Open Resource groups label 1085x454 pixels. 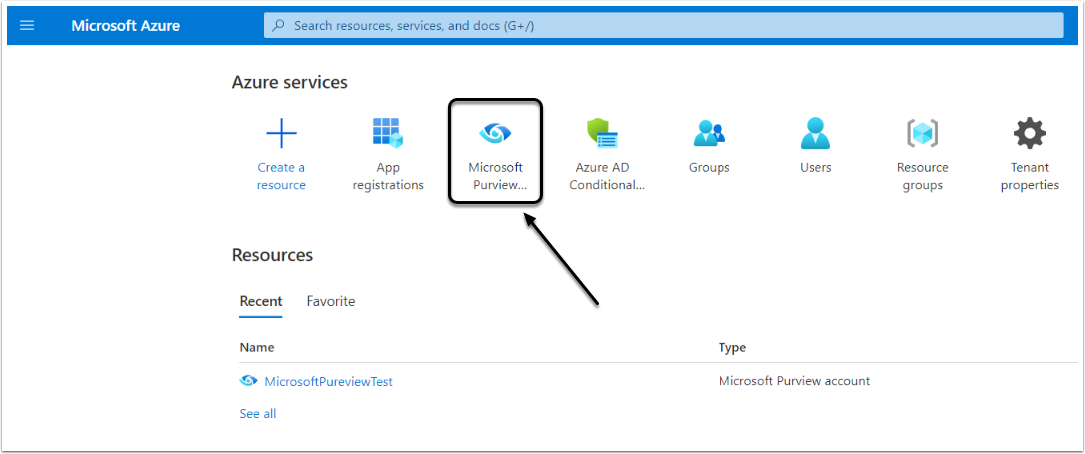[922, 176]
